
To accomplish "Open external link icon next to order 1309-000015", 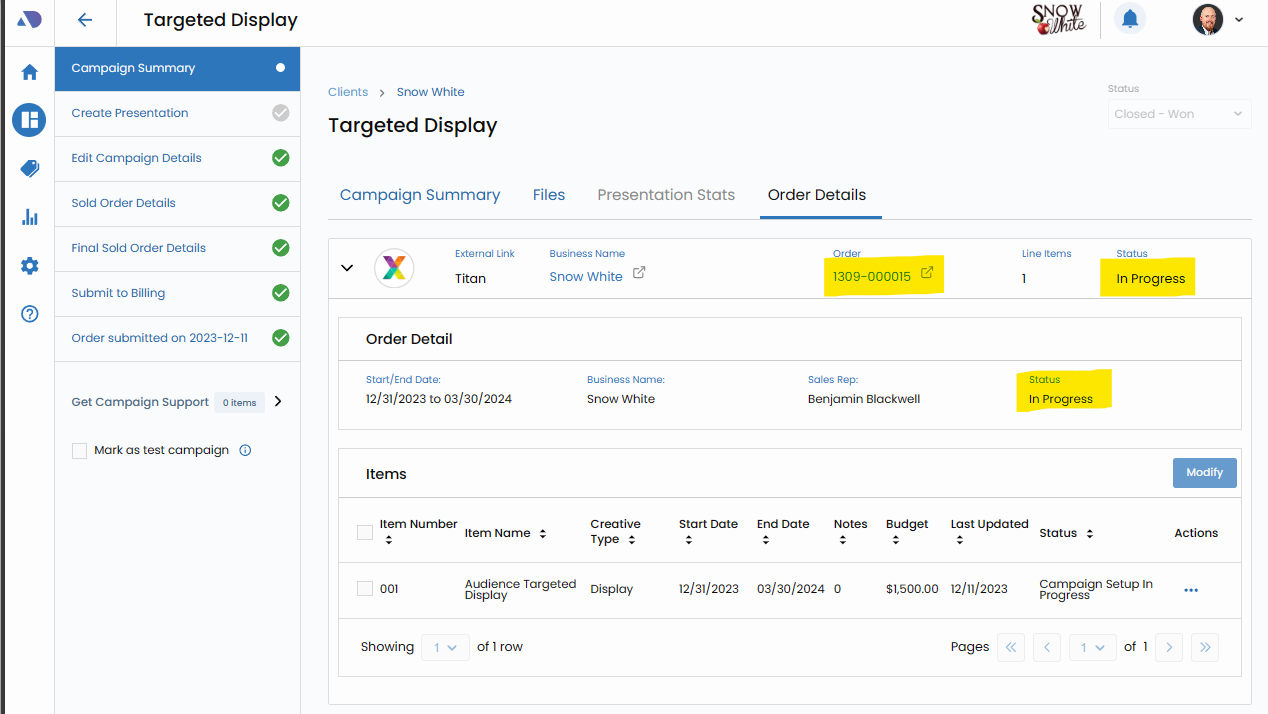I will point(927,273).
